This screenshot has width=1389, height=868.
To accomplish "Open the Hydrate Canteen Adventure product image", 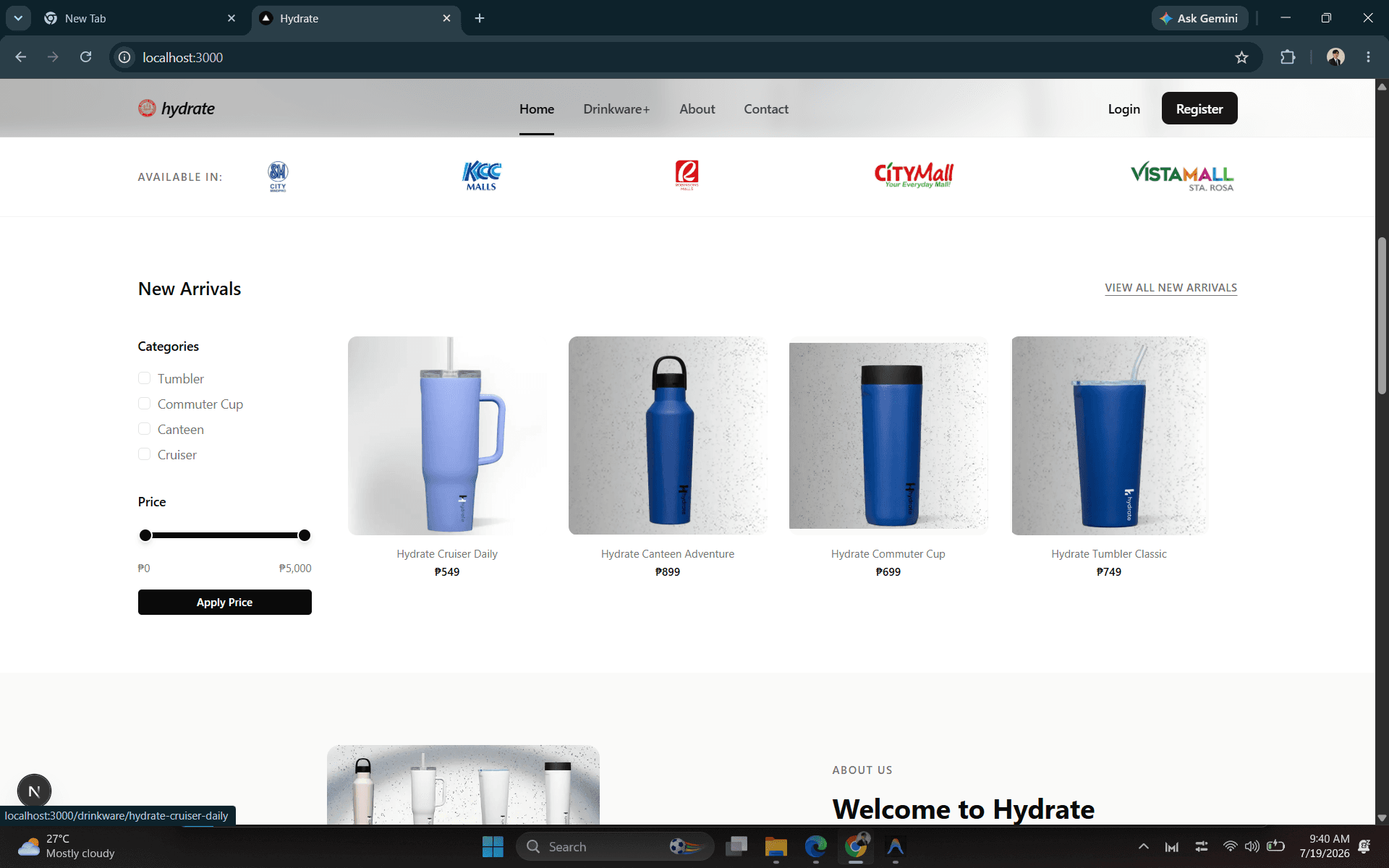I will pos(668,435).
